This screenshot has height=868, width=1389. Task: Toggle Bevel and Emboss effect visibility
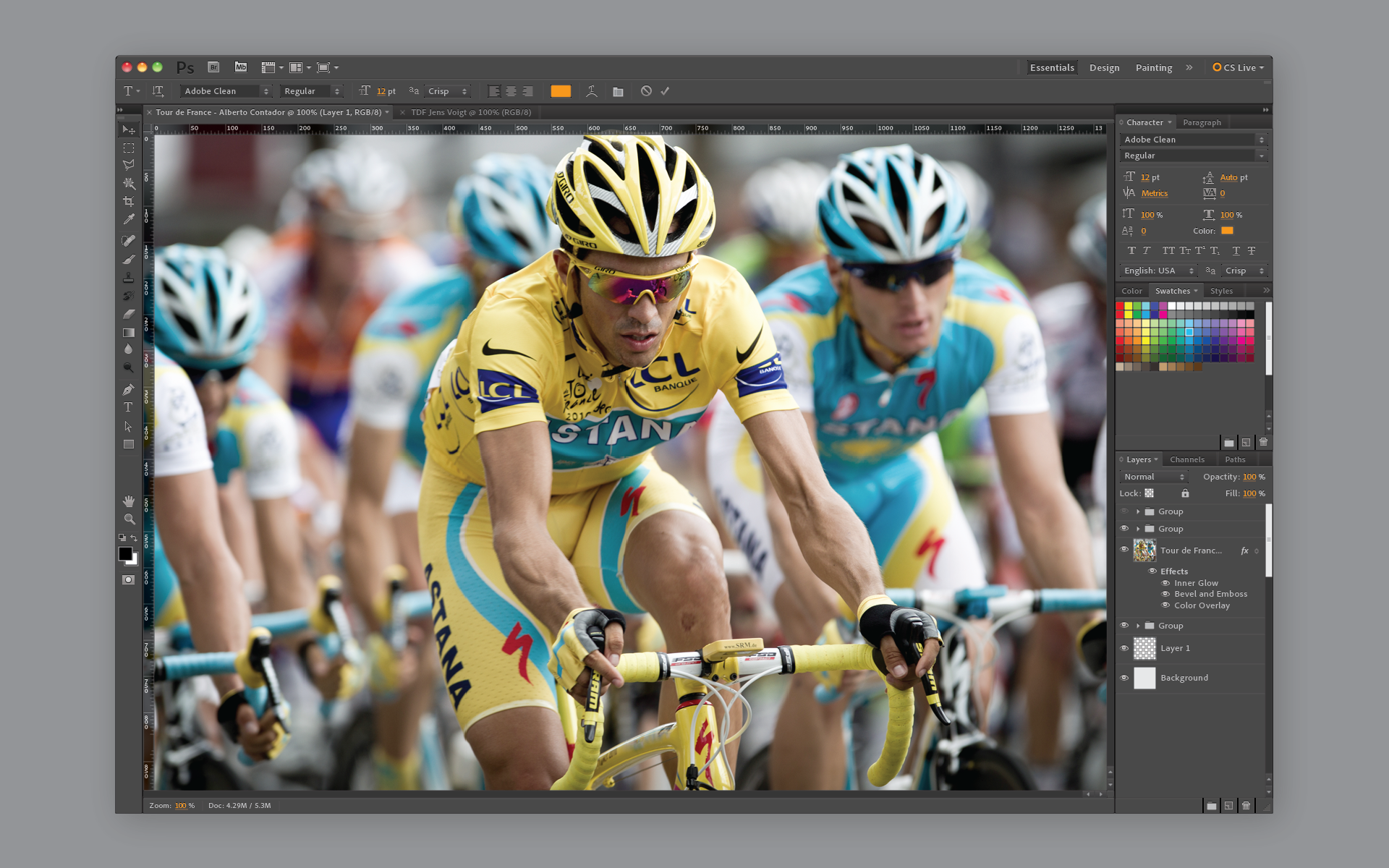(1165, 594)
